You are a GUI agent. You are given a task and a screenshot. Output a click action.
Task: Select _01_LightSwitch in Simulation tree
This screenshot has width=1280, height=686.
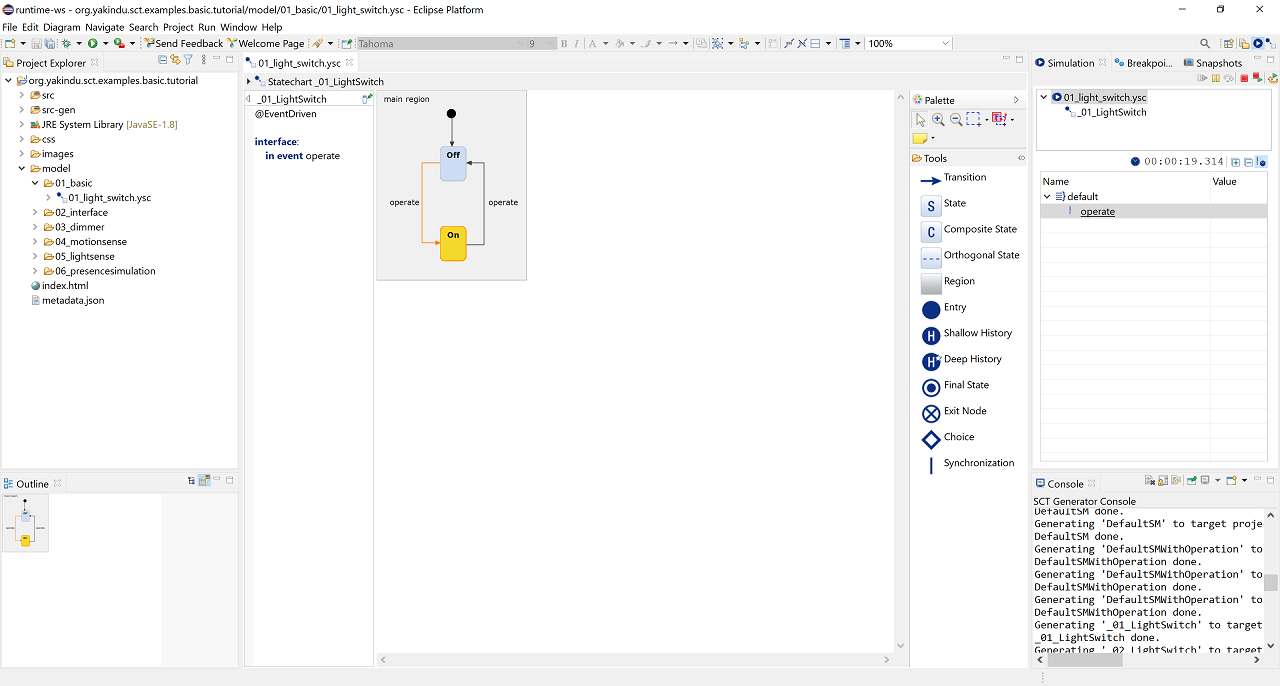(1106, 112)
